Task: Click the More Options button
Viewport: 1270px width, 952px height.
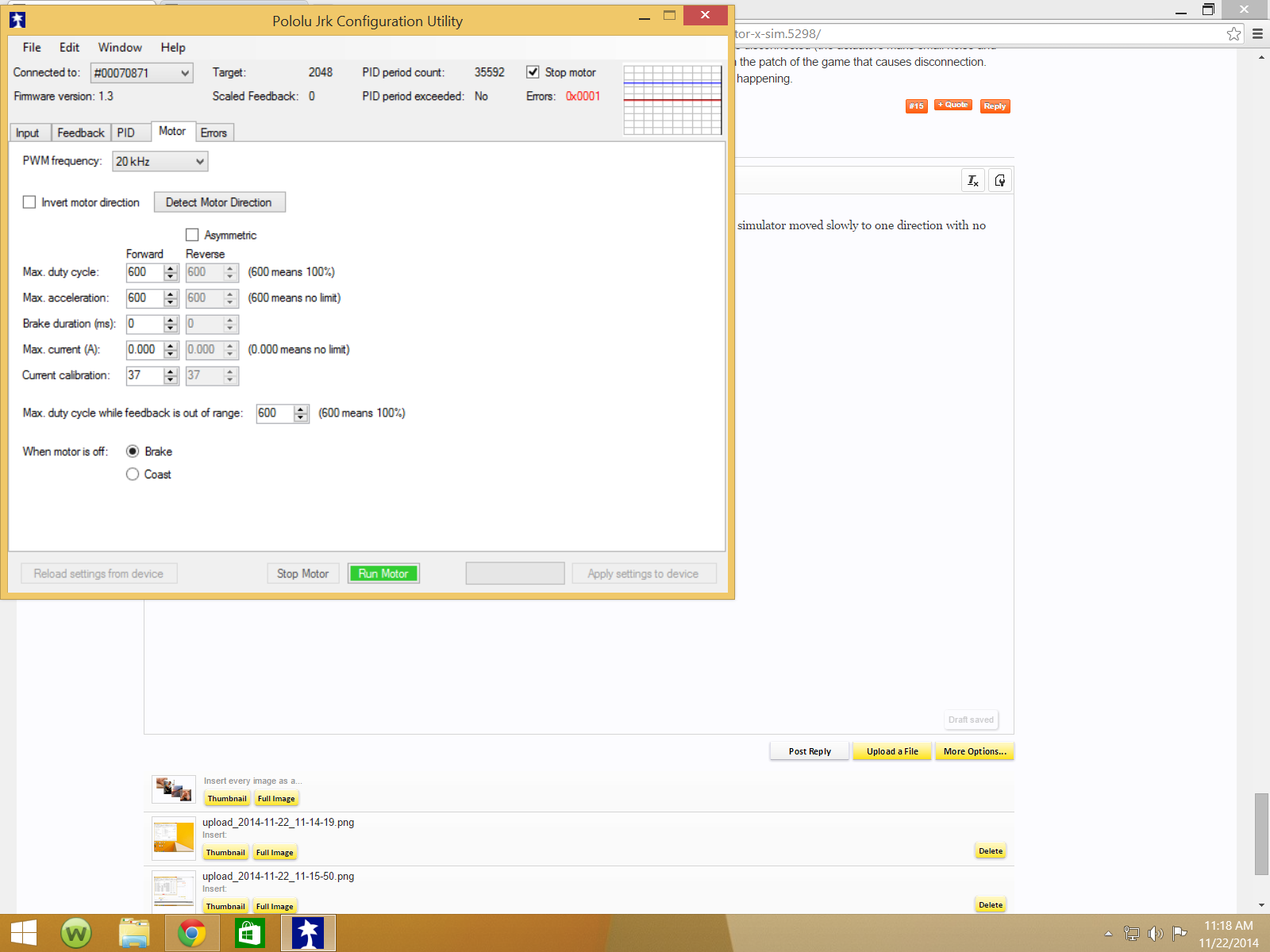Action: point(975,751)
